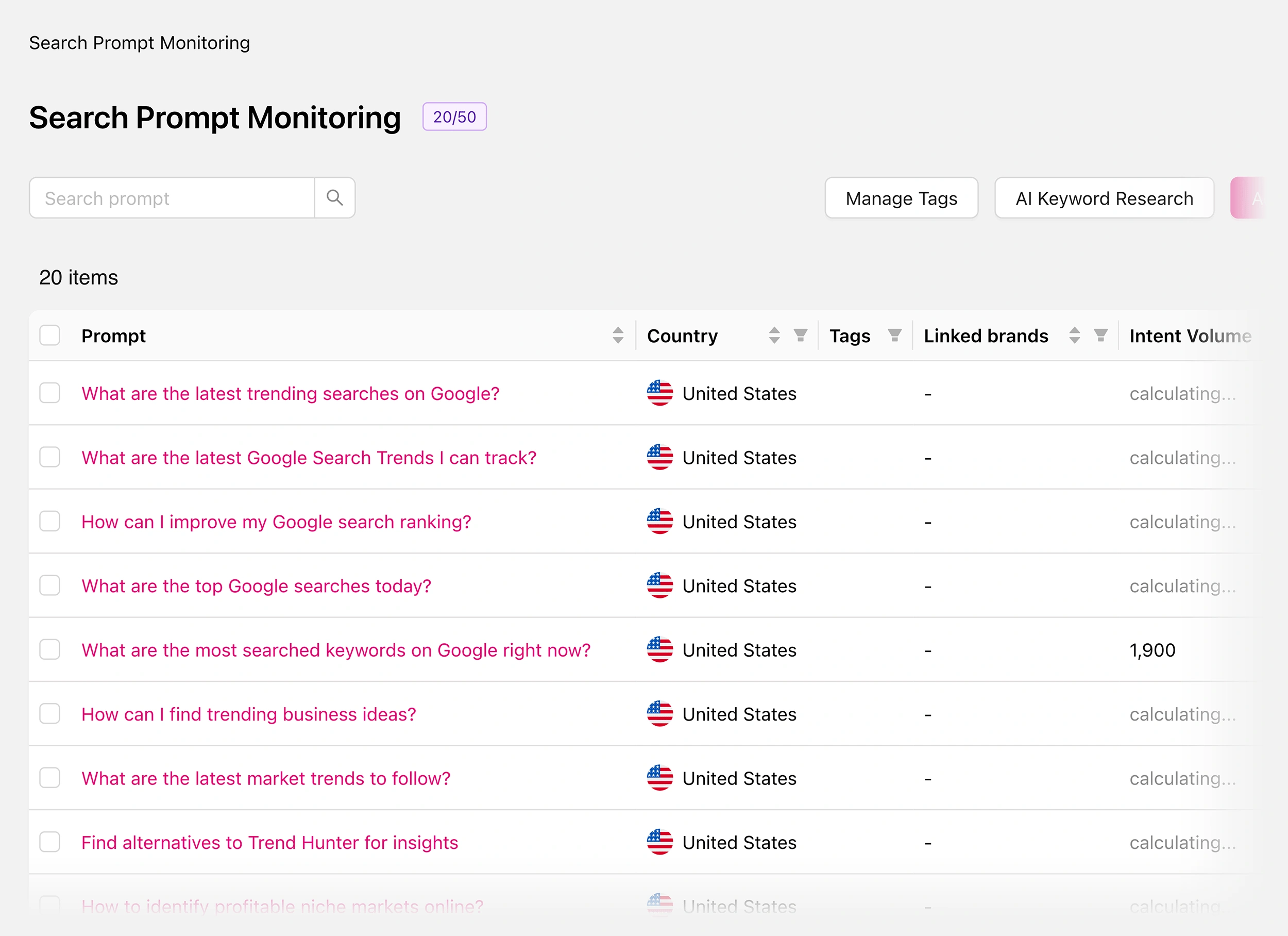The width and height of the screenshot is (1288, 936).
Task: Click the 1,900 intent volume value
Action: (x=1153, y=650)
